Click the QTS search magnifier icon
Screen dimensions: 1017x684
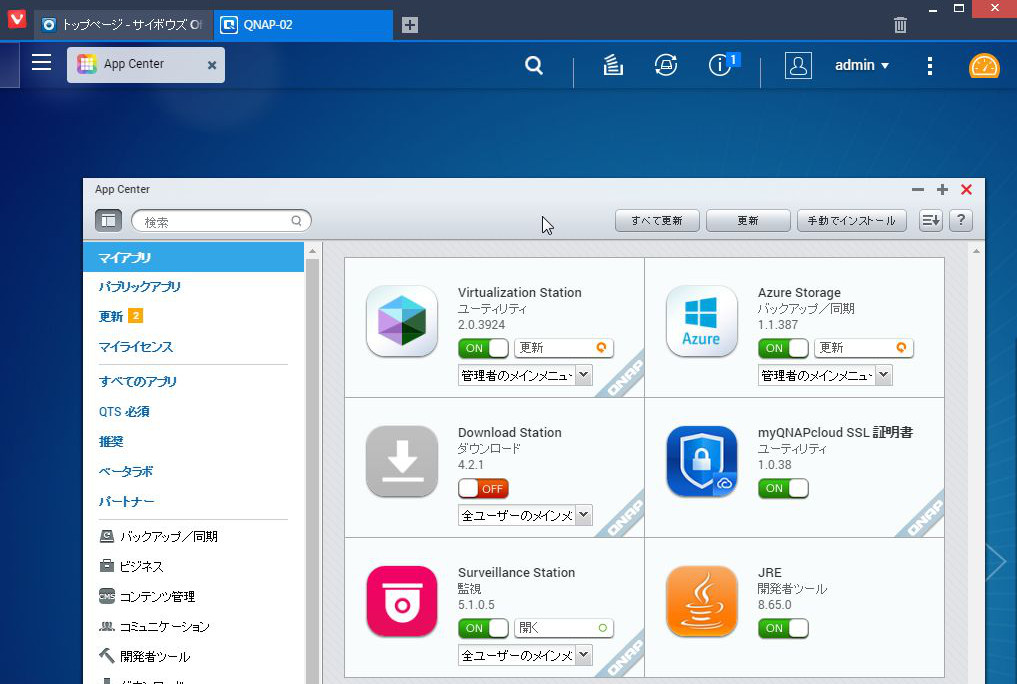click(x=534, y=65)
